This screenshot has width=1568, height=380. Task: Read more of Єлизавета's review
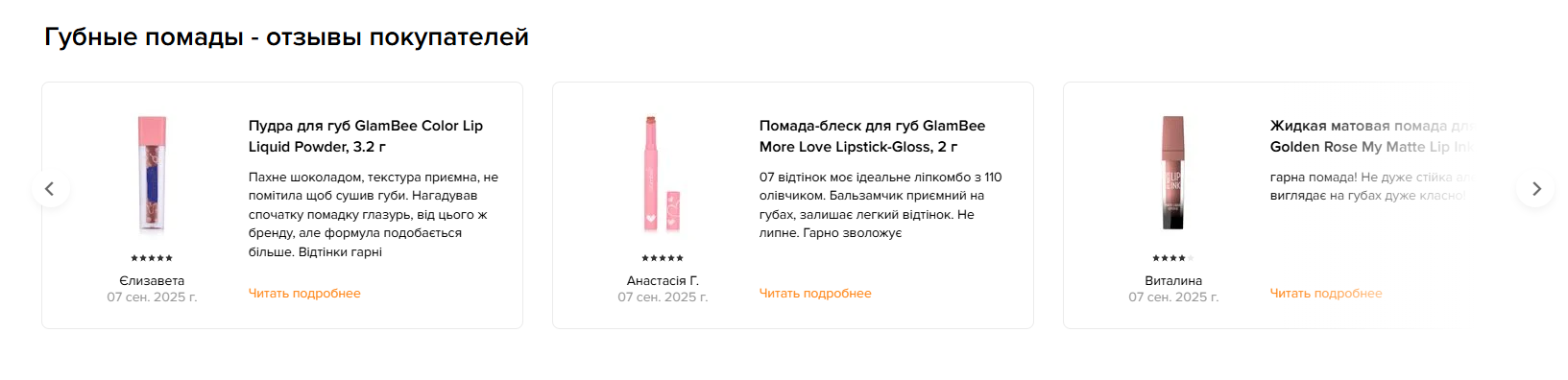click(304, 294)
